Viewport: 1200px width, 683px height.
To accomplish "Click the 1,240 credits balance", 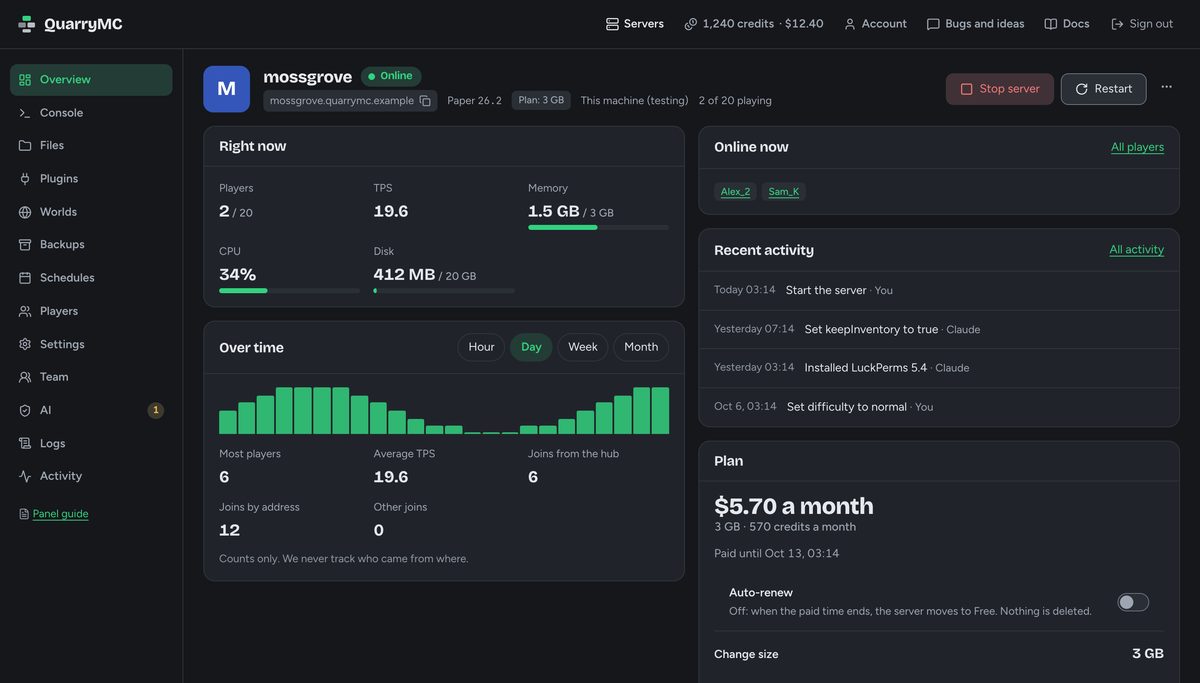I will point(753,24).
